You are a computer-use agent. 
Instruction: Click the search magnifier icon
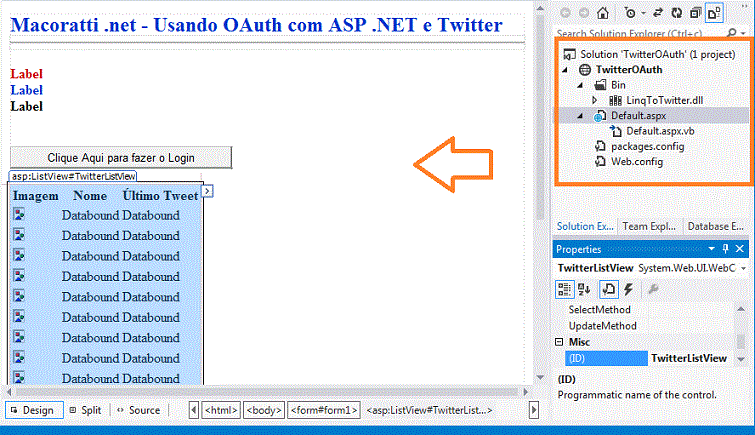732,33
